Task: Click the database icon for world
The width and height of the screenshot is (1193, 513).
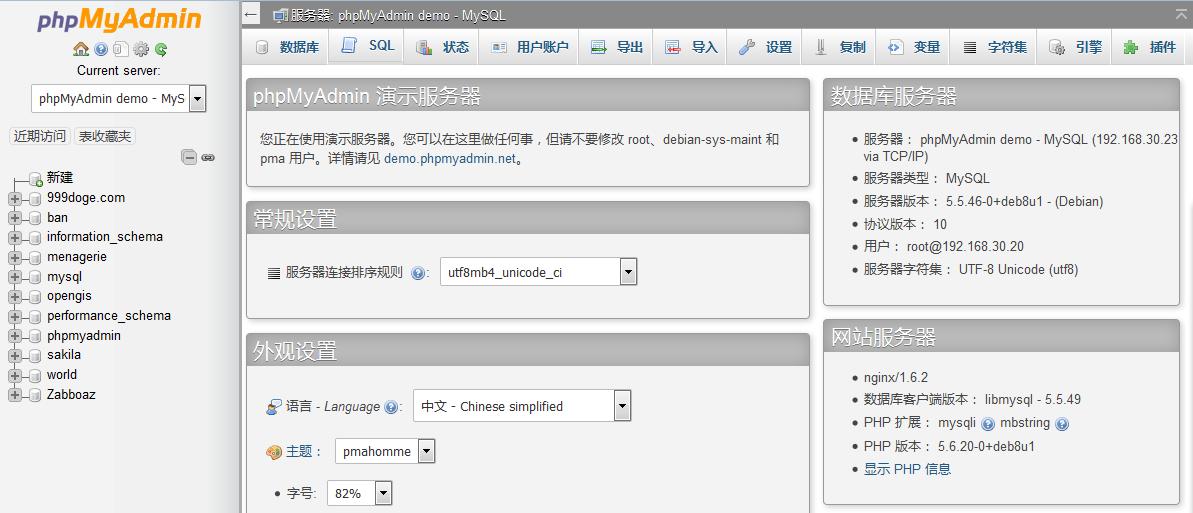Action: click(x=34, y=375)
